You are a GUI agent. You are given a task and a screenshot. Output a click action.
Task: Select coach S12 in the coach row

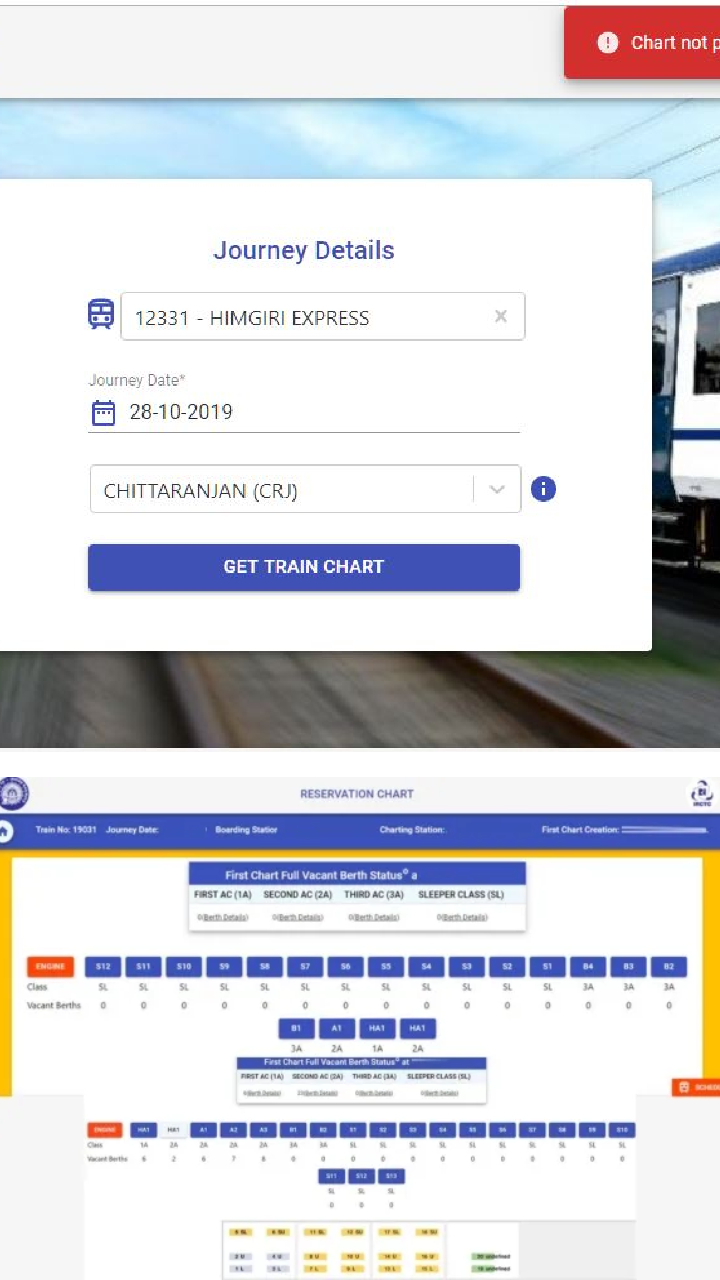click(x=103, y=967)
